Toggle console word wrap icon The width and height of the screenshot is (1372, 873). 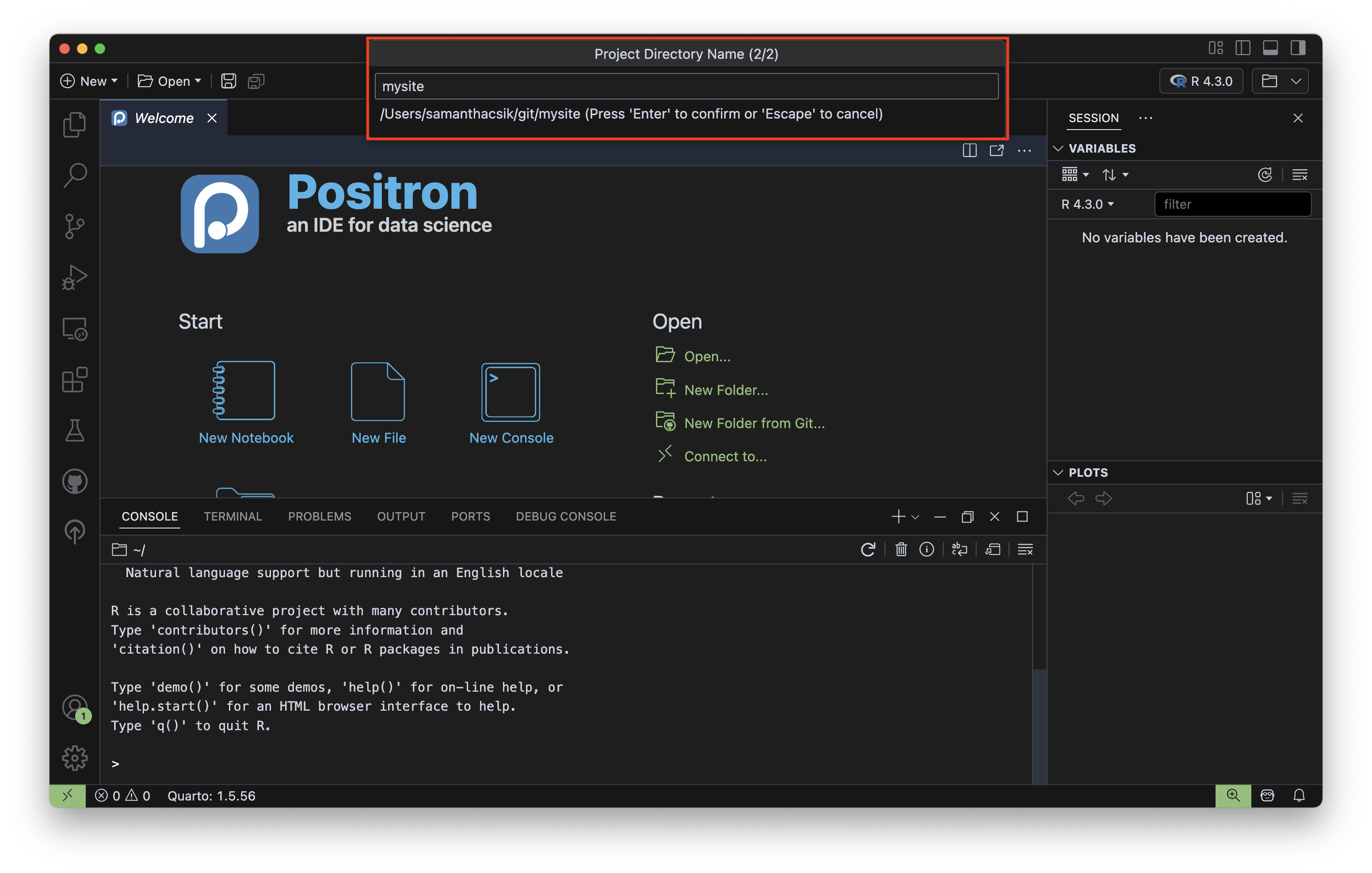[x=960, y=549]
